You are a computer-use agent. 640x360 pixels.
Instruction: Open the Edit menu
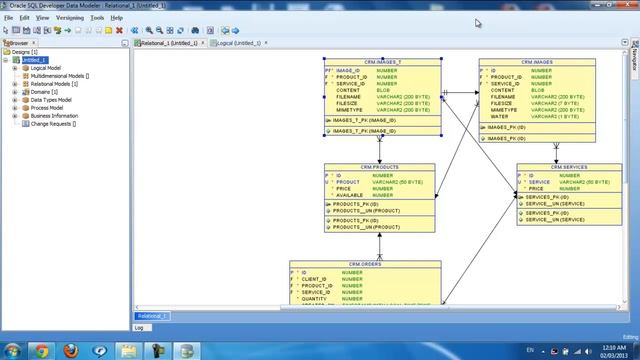(24, 18)
